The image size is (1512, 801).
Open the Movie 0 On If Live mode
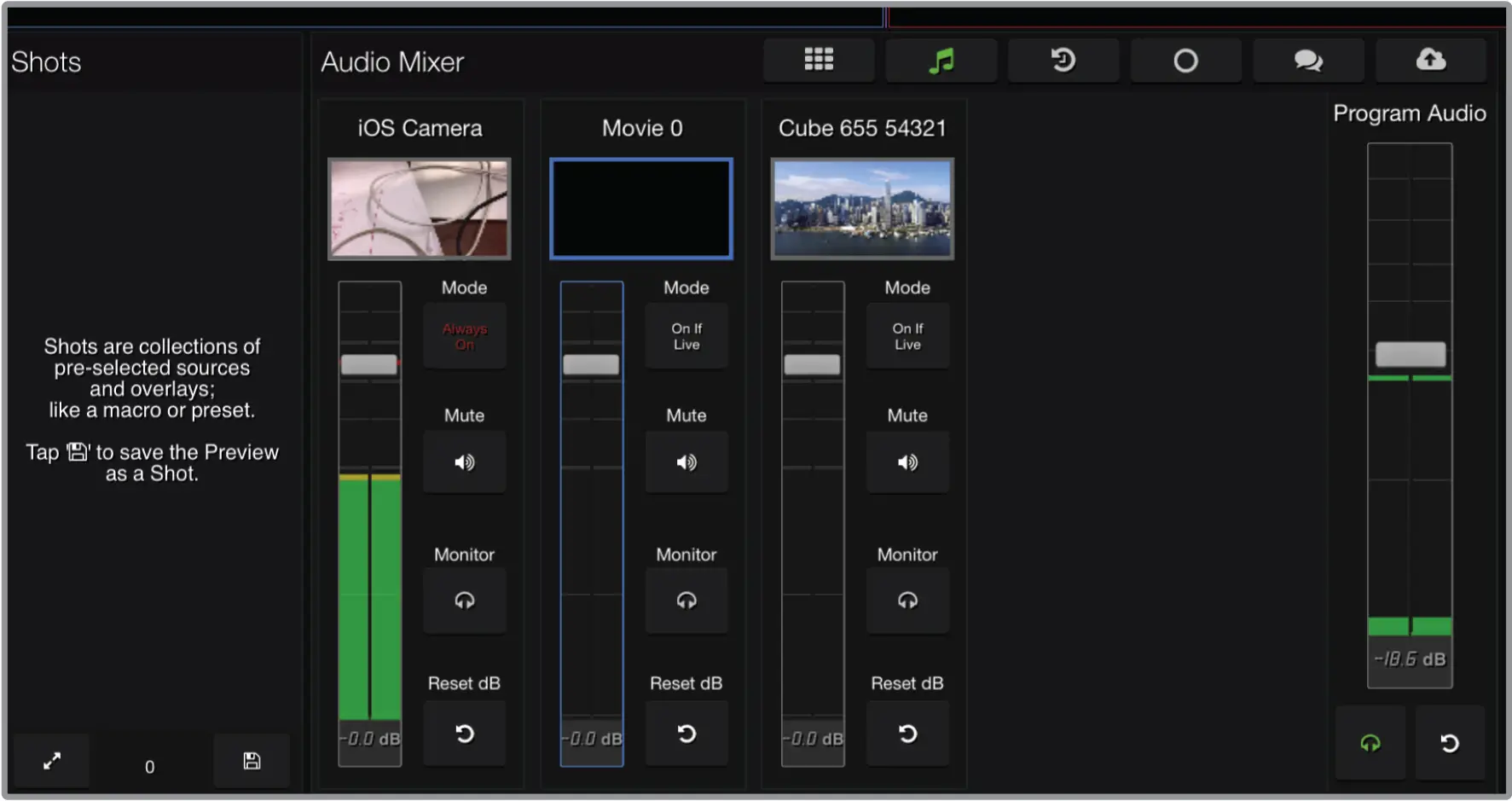click(686, 335)
